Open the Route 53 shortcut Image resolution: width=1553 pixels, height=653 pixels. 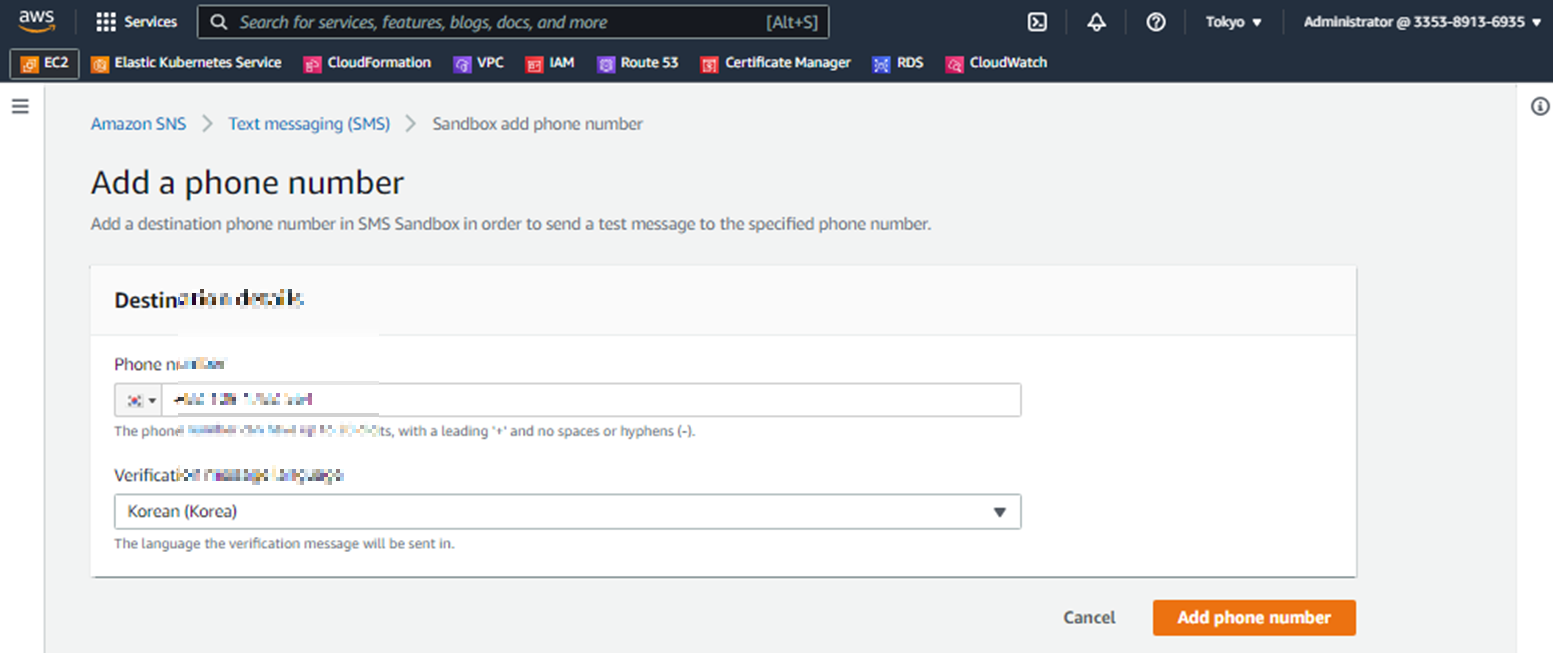(x=637, y=63)
